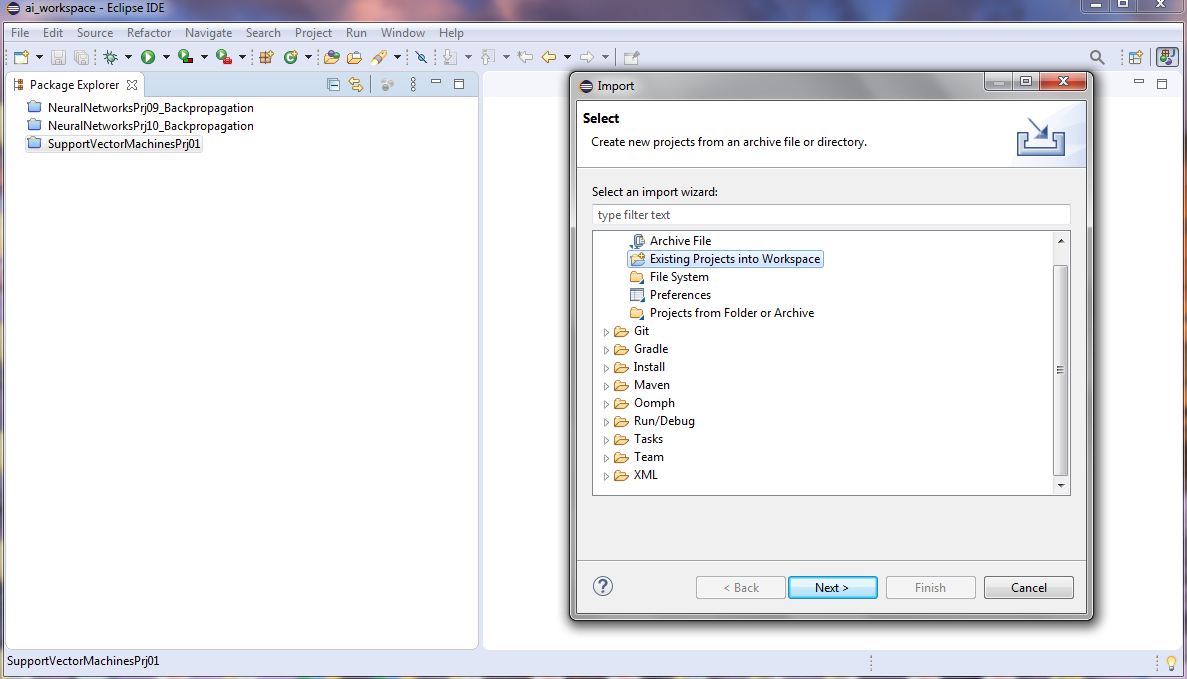Expand the Oomph import category
The height and width of the screenshot is (679, 1187).
coord(606,403)
